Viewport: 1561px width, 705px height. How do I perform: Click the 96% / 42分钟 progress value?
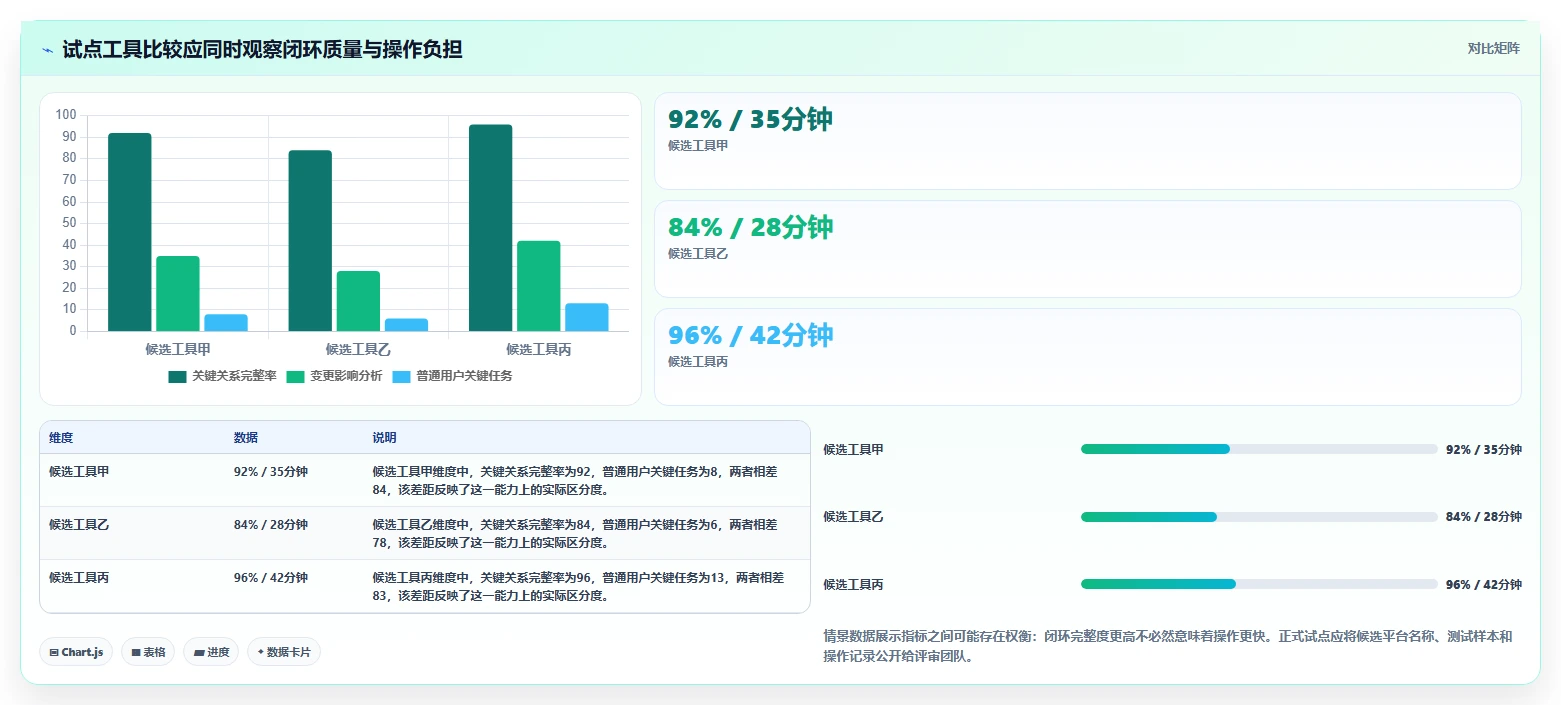click(x=1484, y=585)
